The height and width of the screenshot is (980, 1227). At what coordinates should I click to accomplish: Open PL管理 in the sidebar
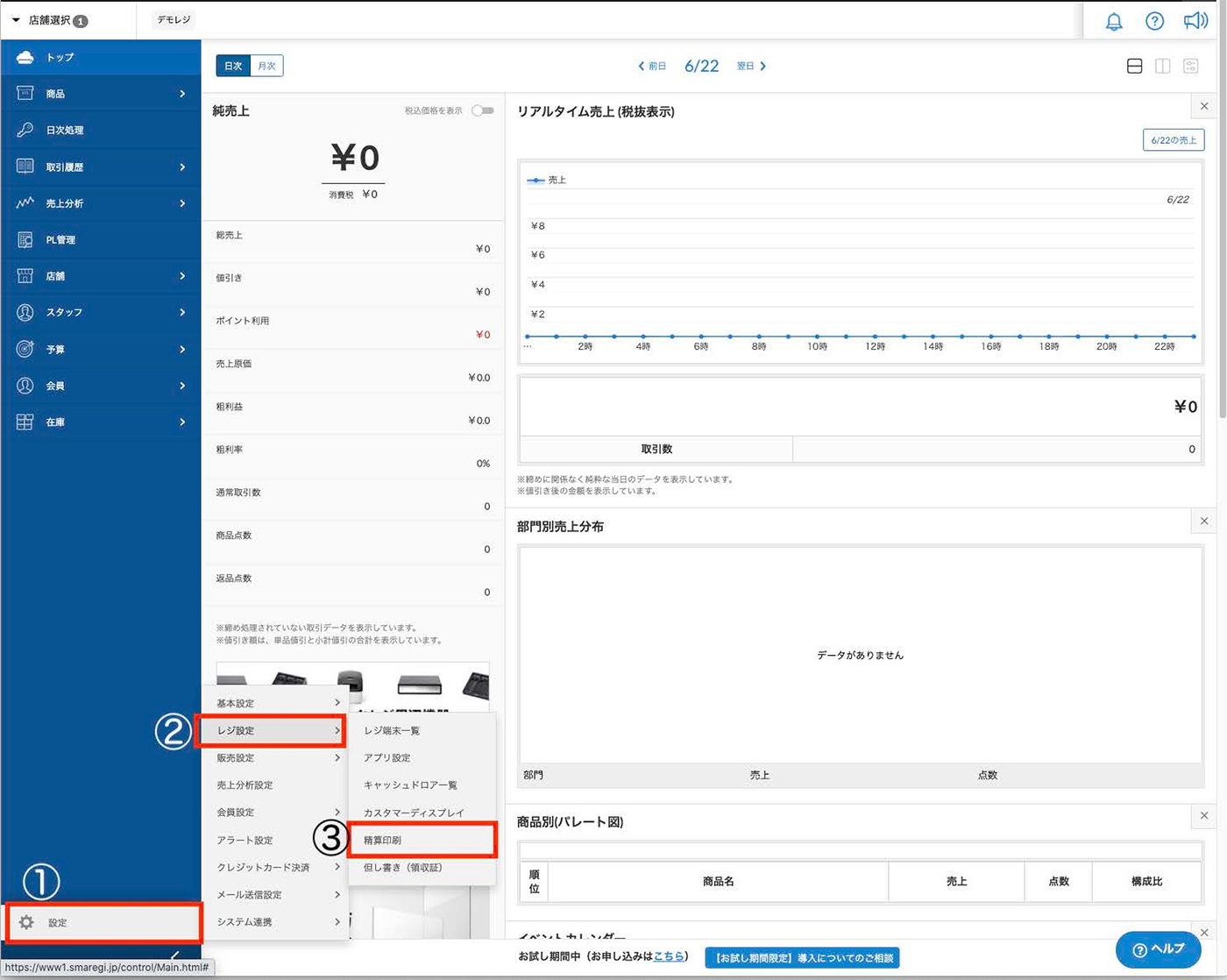coord(60,240)
